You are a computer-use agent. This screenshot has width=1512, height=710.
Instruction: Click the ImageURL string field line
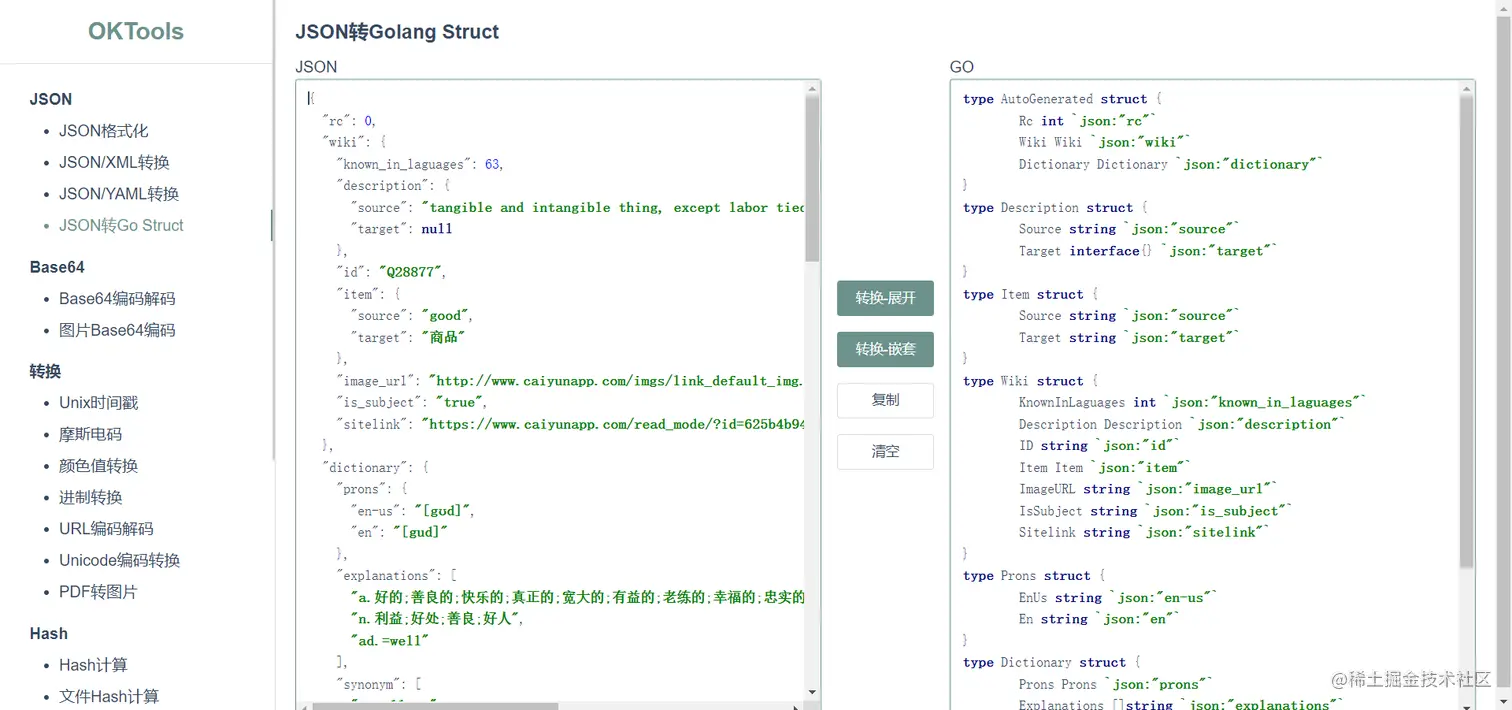[x=1149, y=489]
